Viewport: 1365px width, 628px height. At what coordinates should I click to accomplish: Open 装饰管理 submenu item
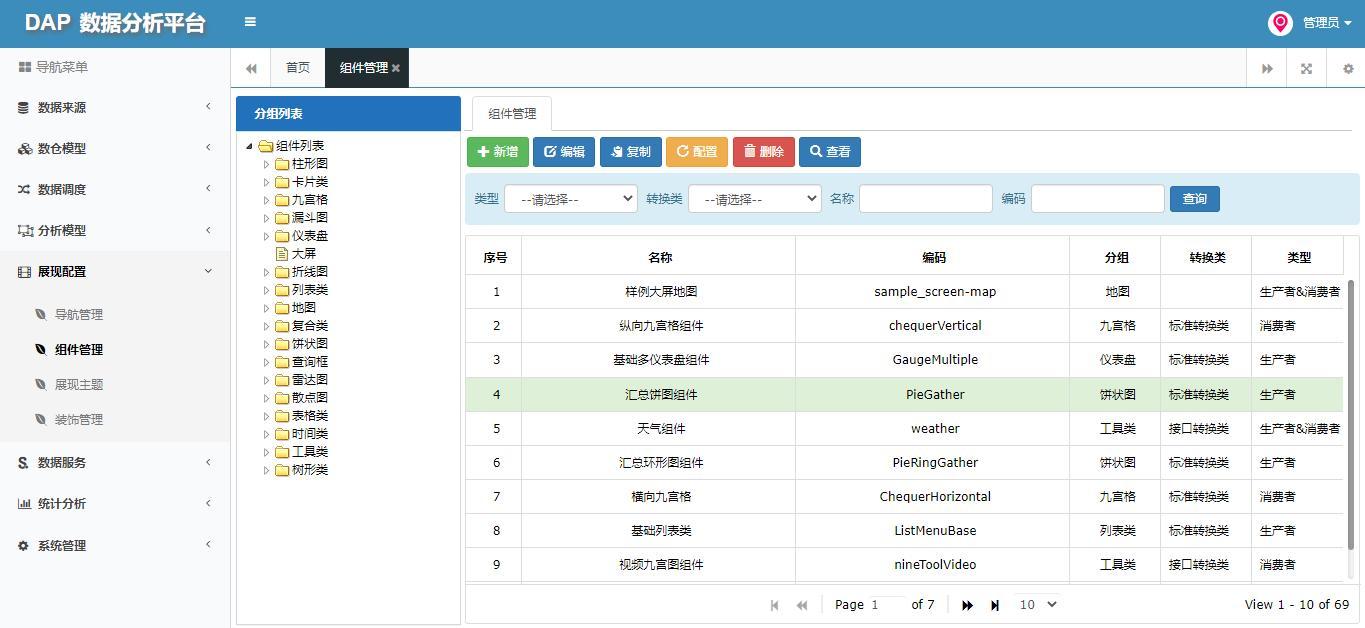click(x=79, y=419)
